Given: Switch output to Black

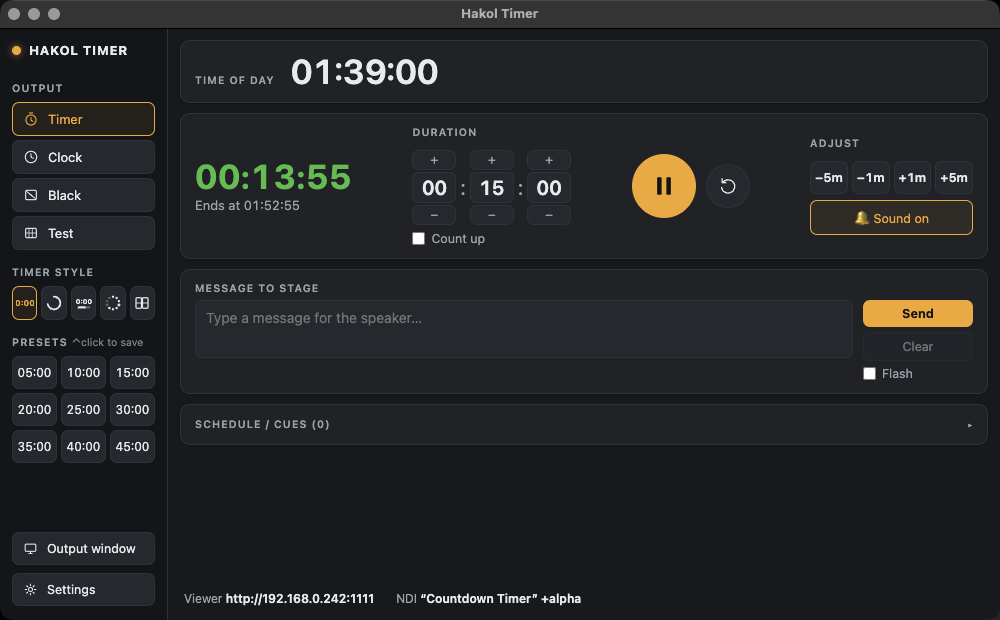Looking at the screenshot, I should pyautogui.click(x=84, y=195).
